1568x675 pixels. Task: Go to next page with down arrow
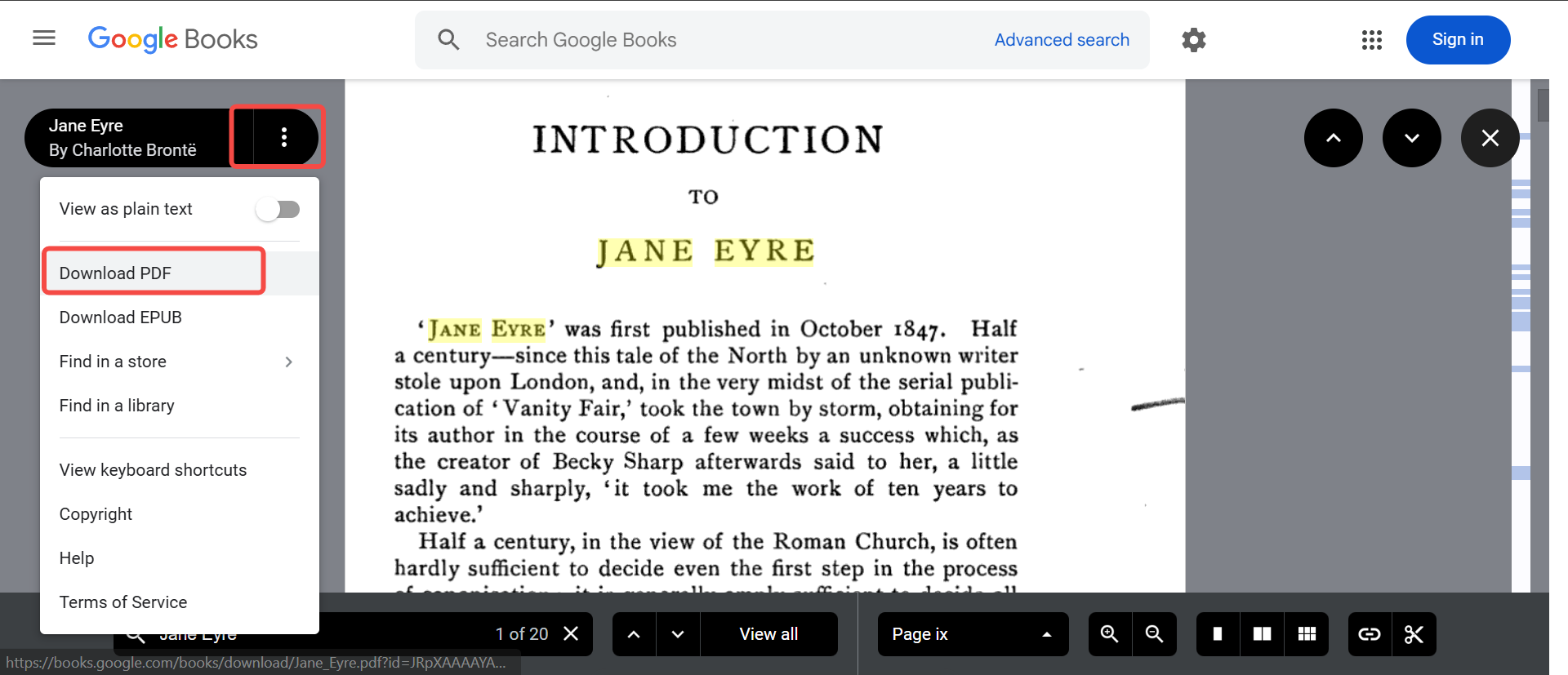(x=1412, y=138)
